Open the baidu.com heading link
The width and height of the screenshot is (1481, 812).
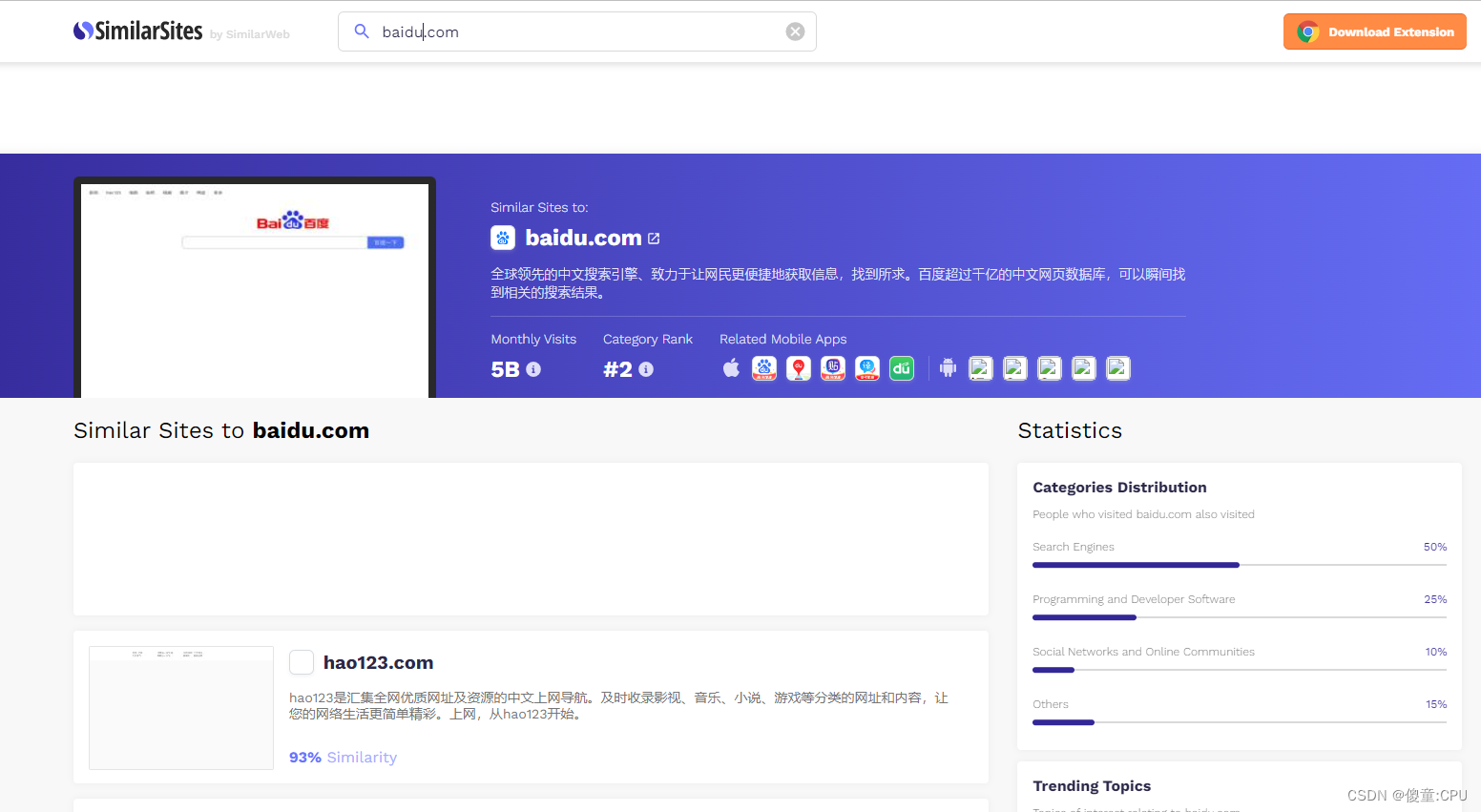coord(583,238)
